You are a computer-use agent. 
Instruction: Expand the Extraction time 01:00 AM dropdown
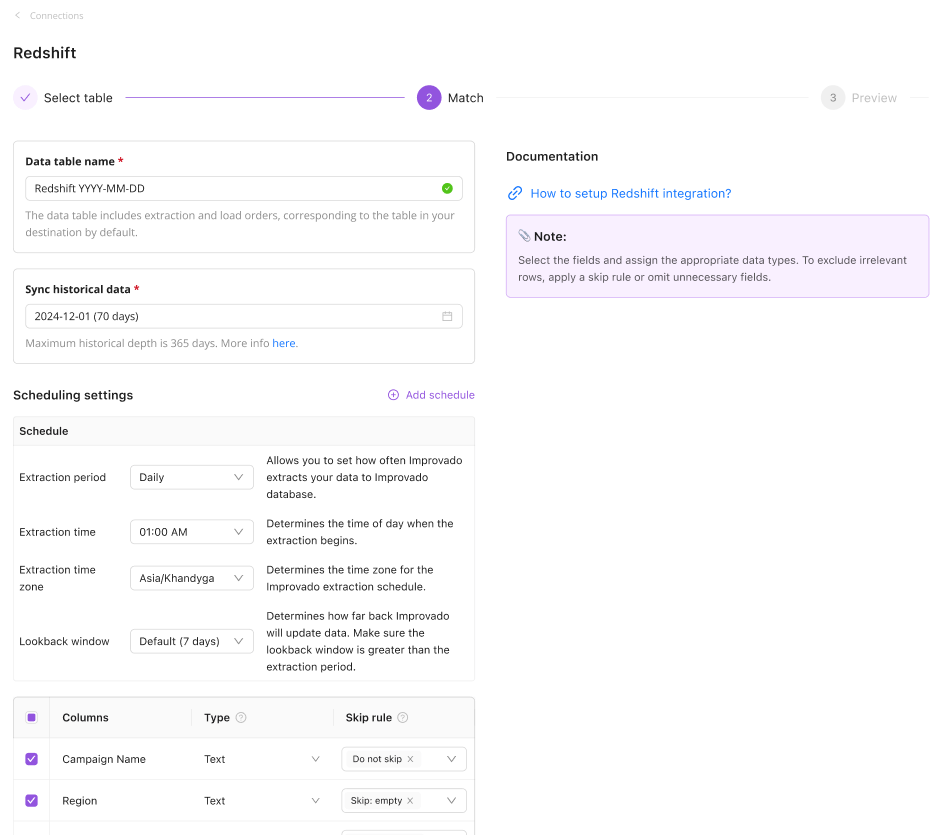click(192, 532)
